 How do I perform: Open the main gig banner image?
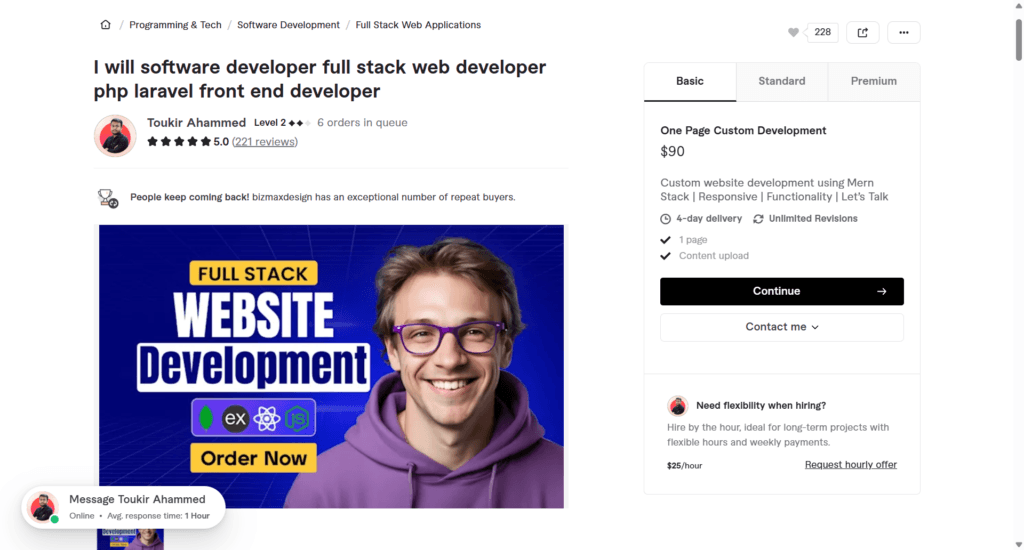331,366
